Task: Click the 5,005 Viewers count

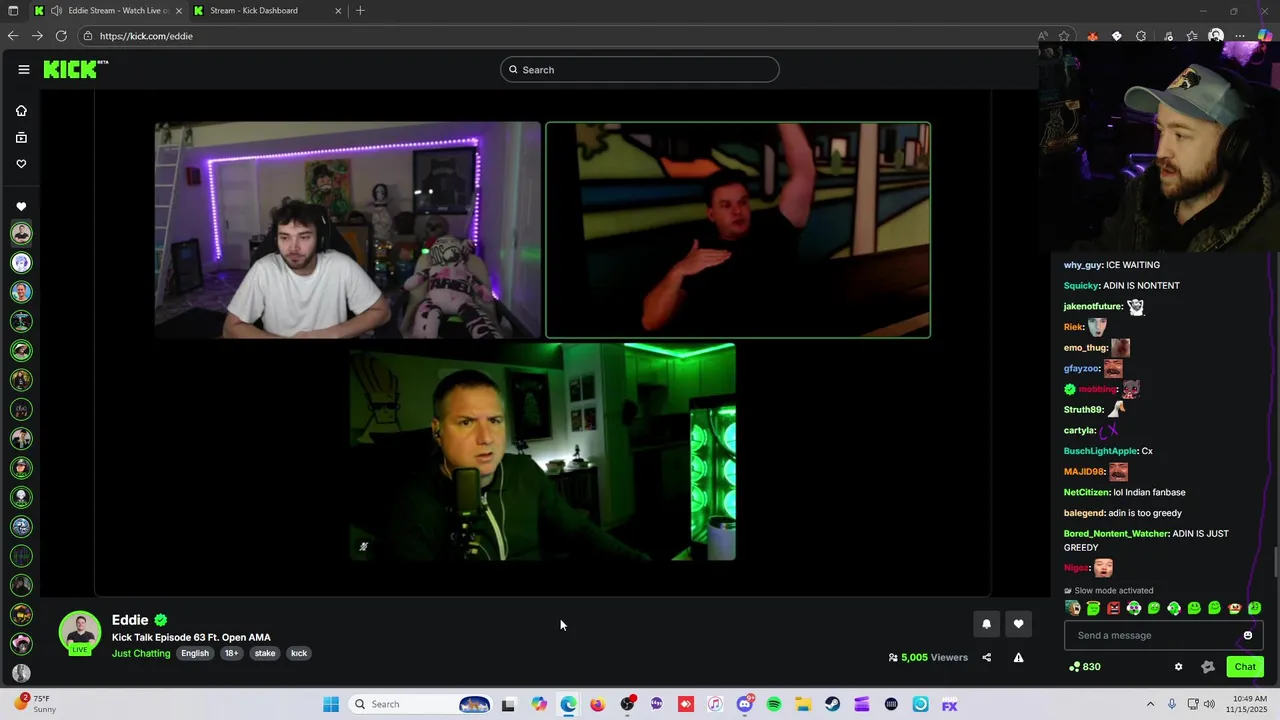Action: 928,657
